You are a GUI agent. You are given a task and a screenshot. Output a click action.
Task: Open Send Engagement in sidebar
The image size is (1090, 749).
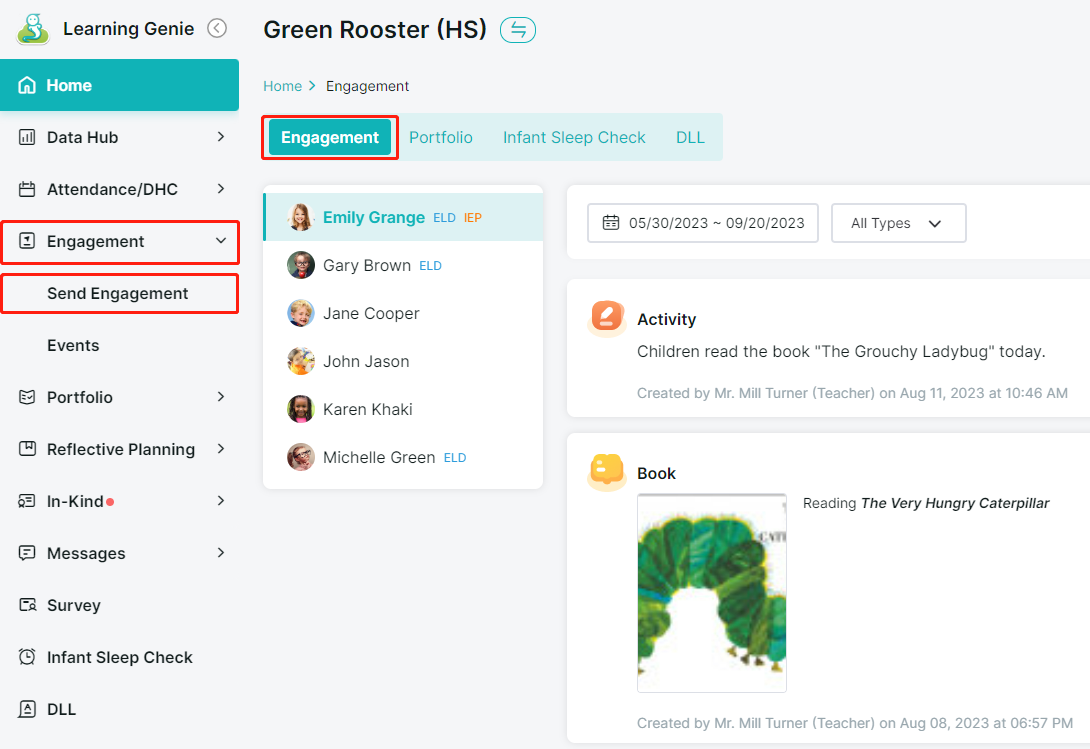click(118, 293)
